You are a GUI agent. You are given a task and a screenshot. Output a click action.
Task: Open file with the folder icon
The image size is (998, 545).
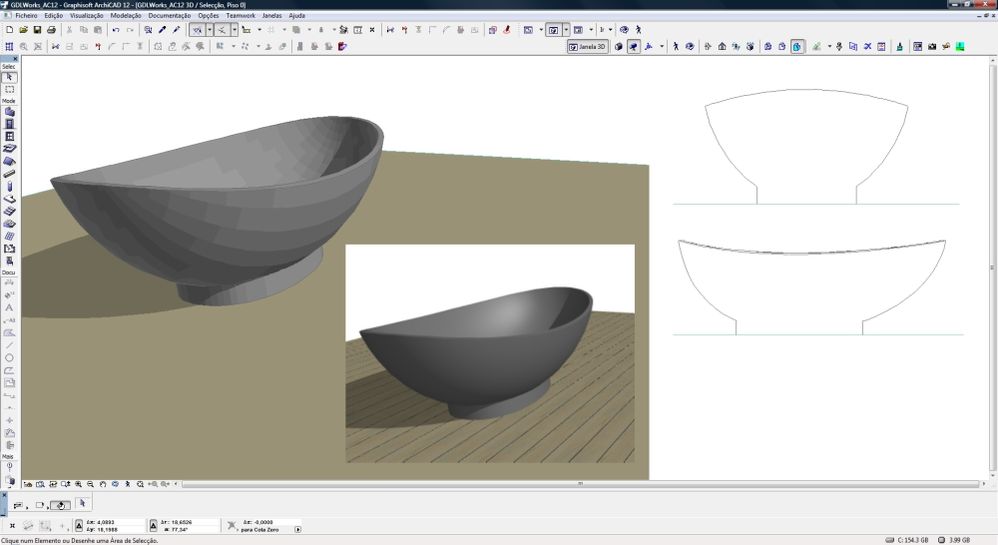(x=23, y=30)
